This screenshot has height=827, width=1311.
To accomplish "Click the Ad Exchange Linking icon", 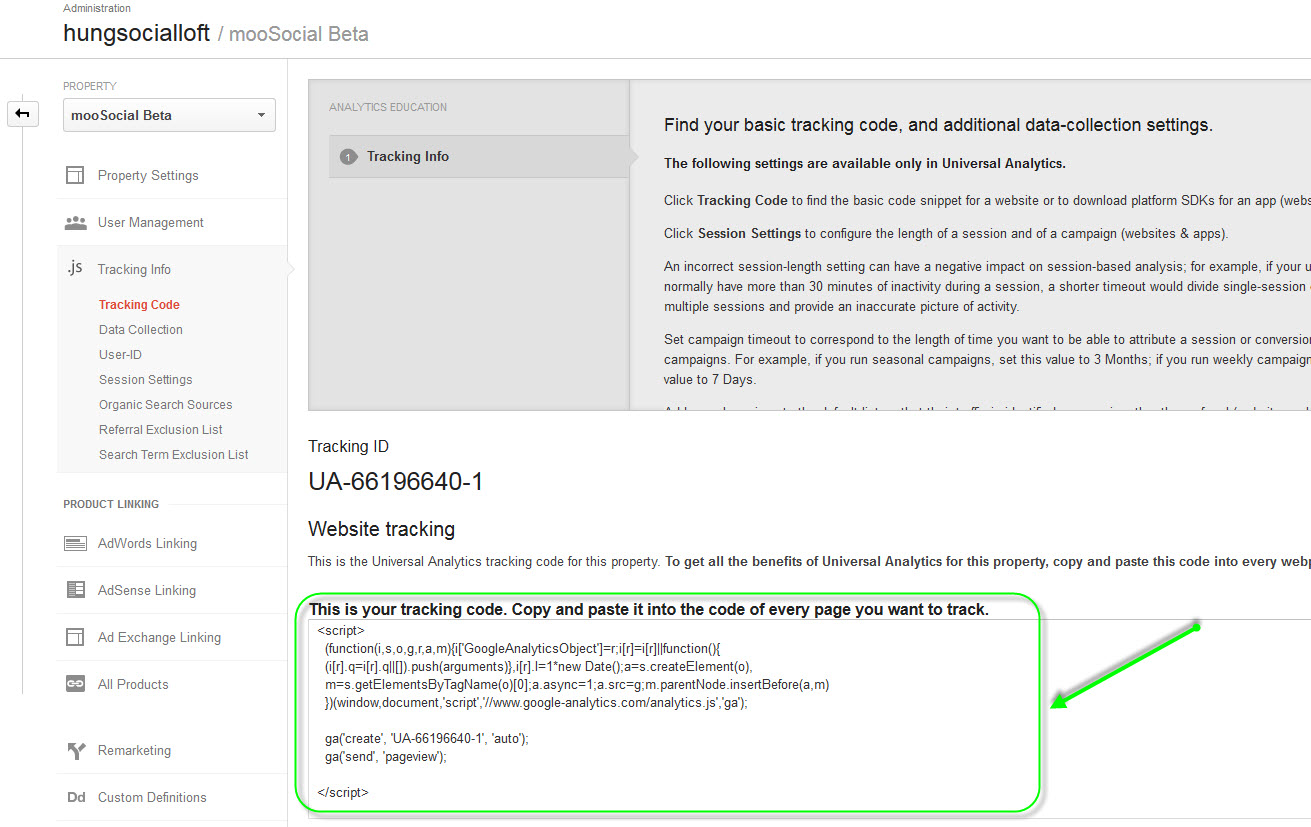I will click(x=75, y=638).
